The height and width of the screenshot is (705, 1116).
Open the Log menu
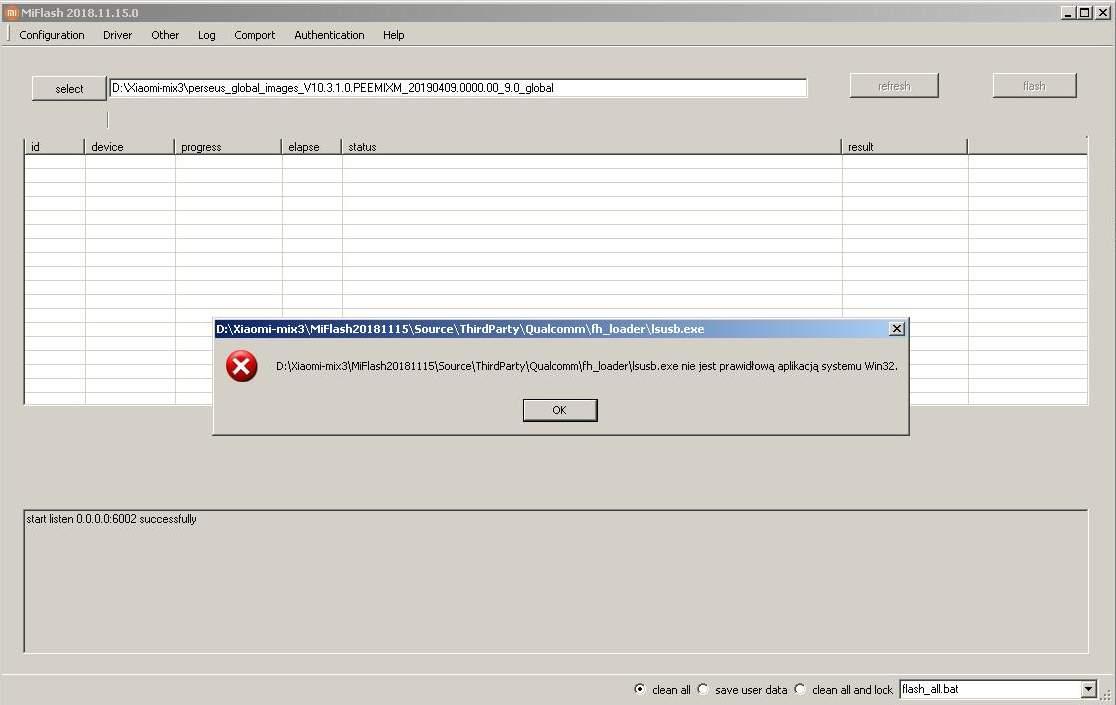point(206,35)
